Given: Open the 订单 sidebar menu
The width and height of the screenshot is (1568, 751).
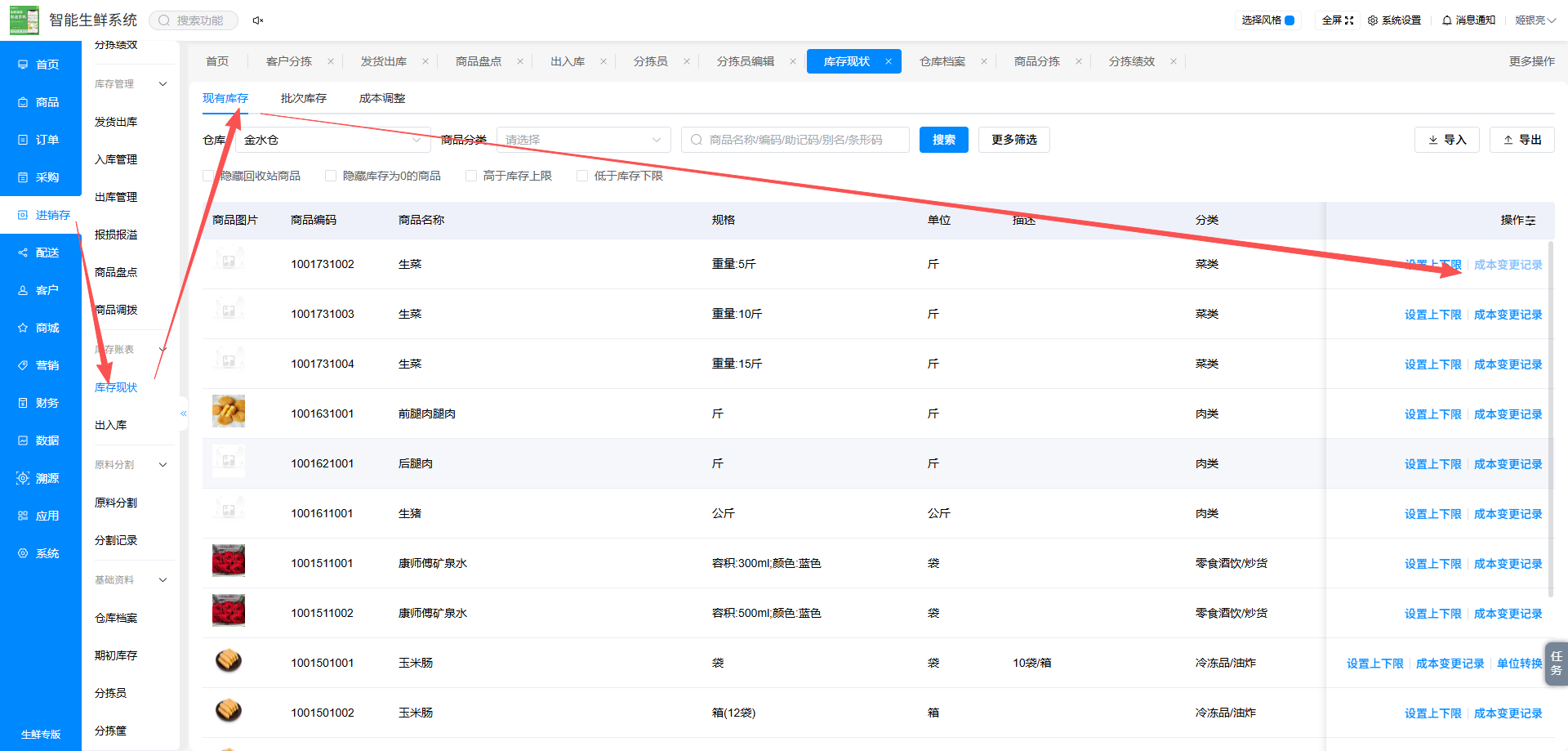Looking at the screenshot, I should (x=39, y=140).
